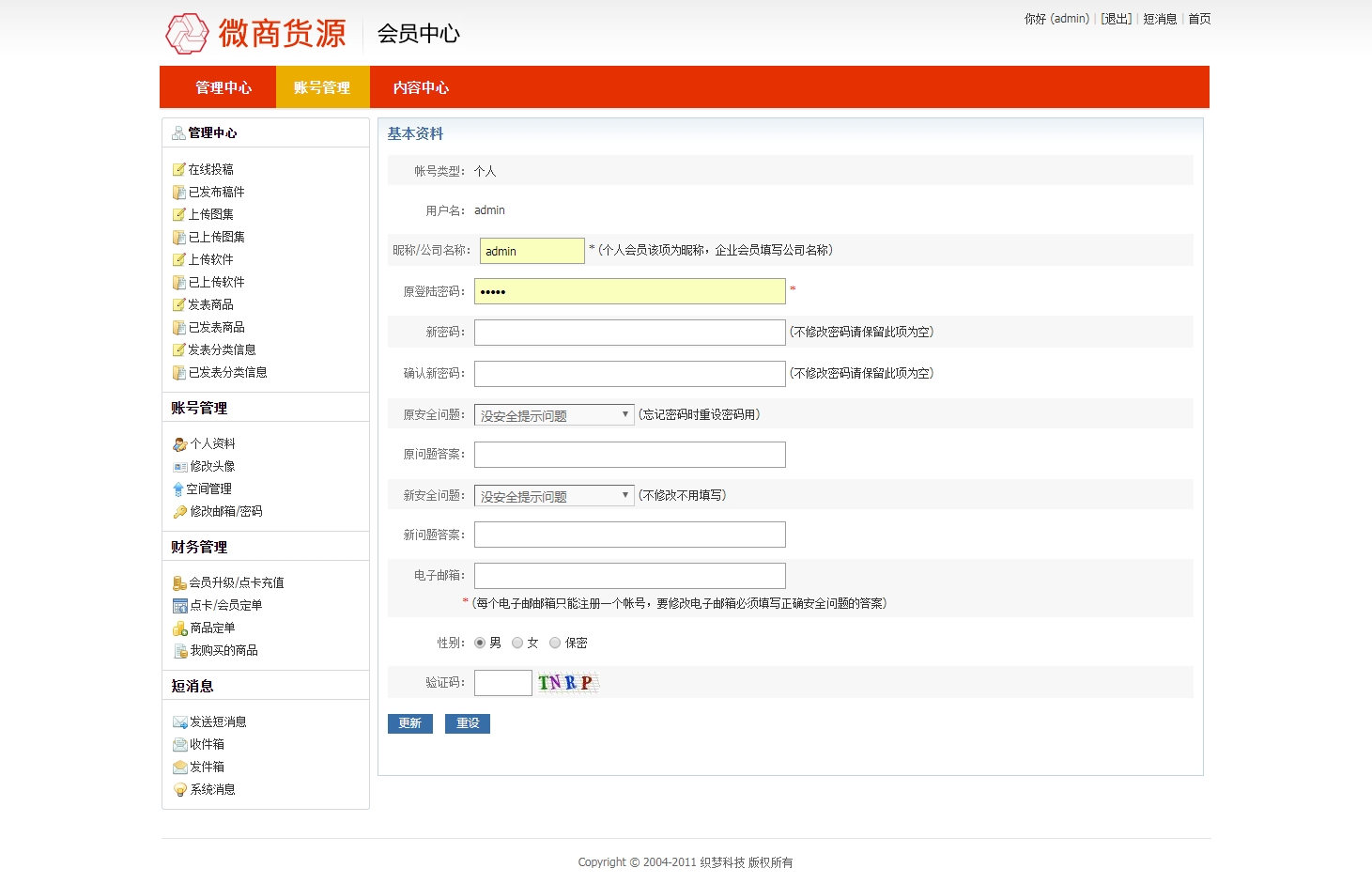The width and height of the screenshot is (1372, 884).
Task: Open the 新安全问题 dropdown
Action: pyautogui.click(x=554, y=496)
